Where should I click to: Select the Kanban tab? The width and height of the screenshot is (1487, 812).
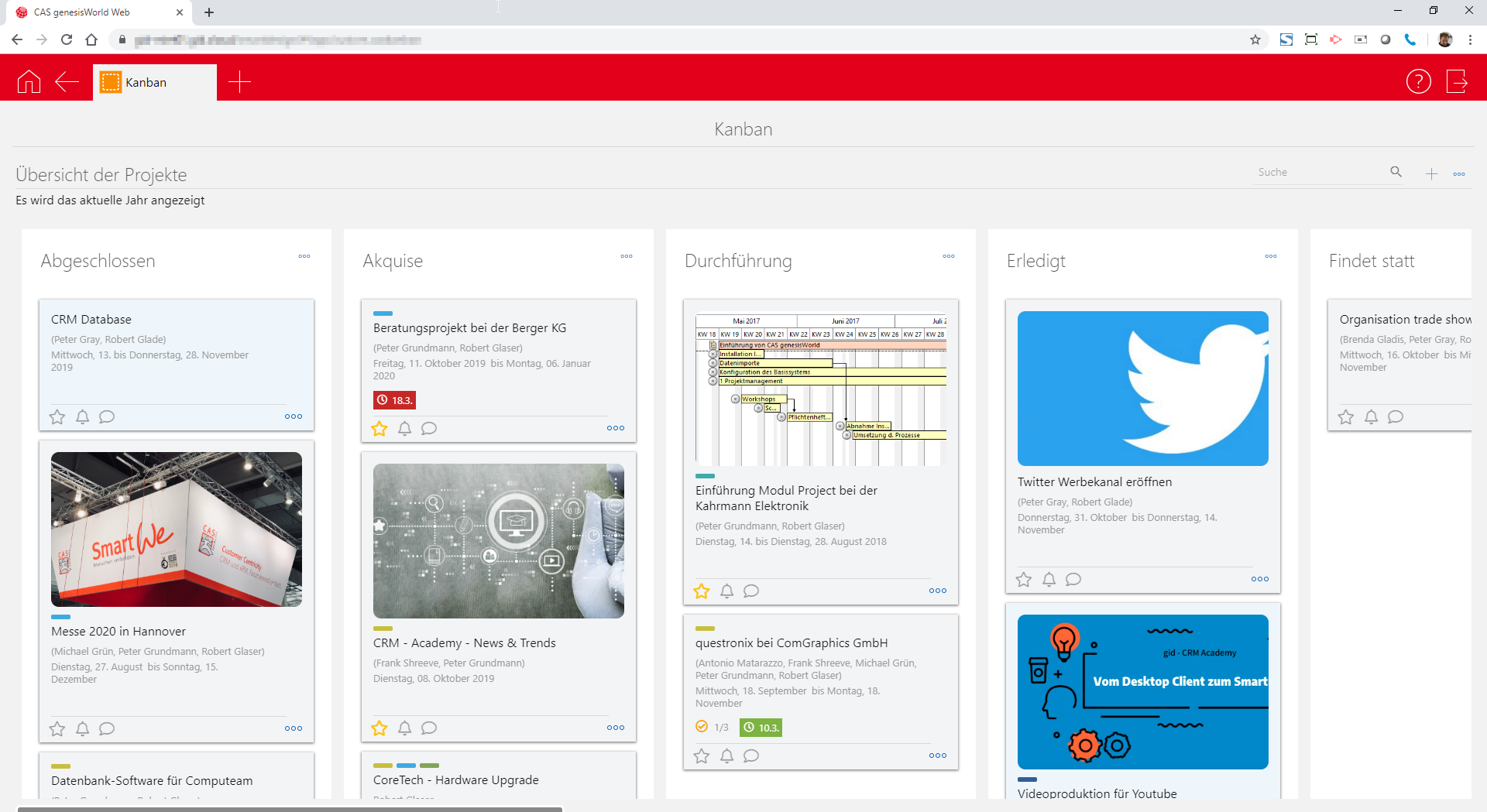point(154,82)
